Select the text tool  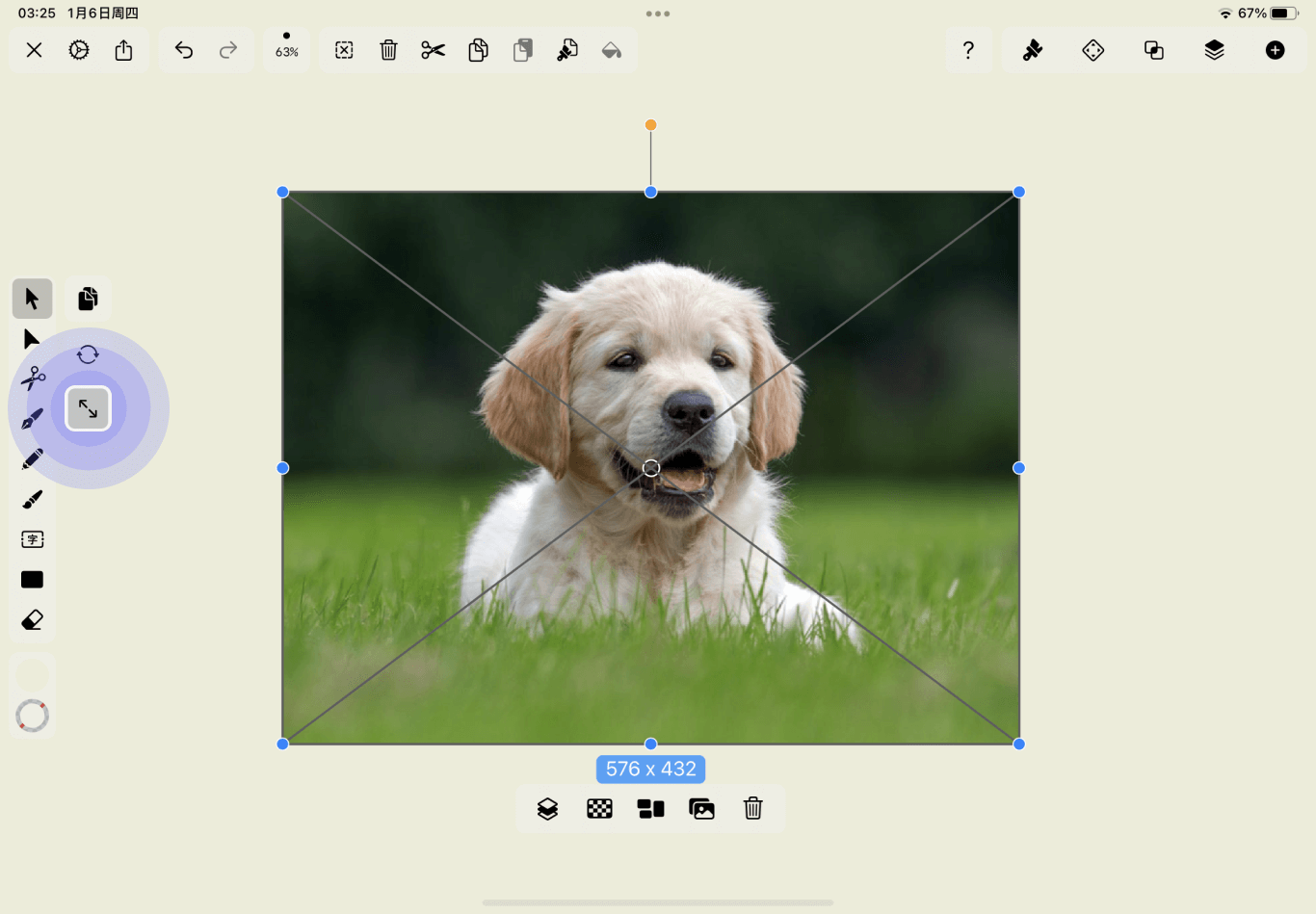32,539
